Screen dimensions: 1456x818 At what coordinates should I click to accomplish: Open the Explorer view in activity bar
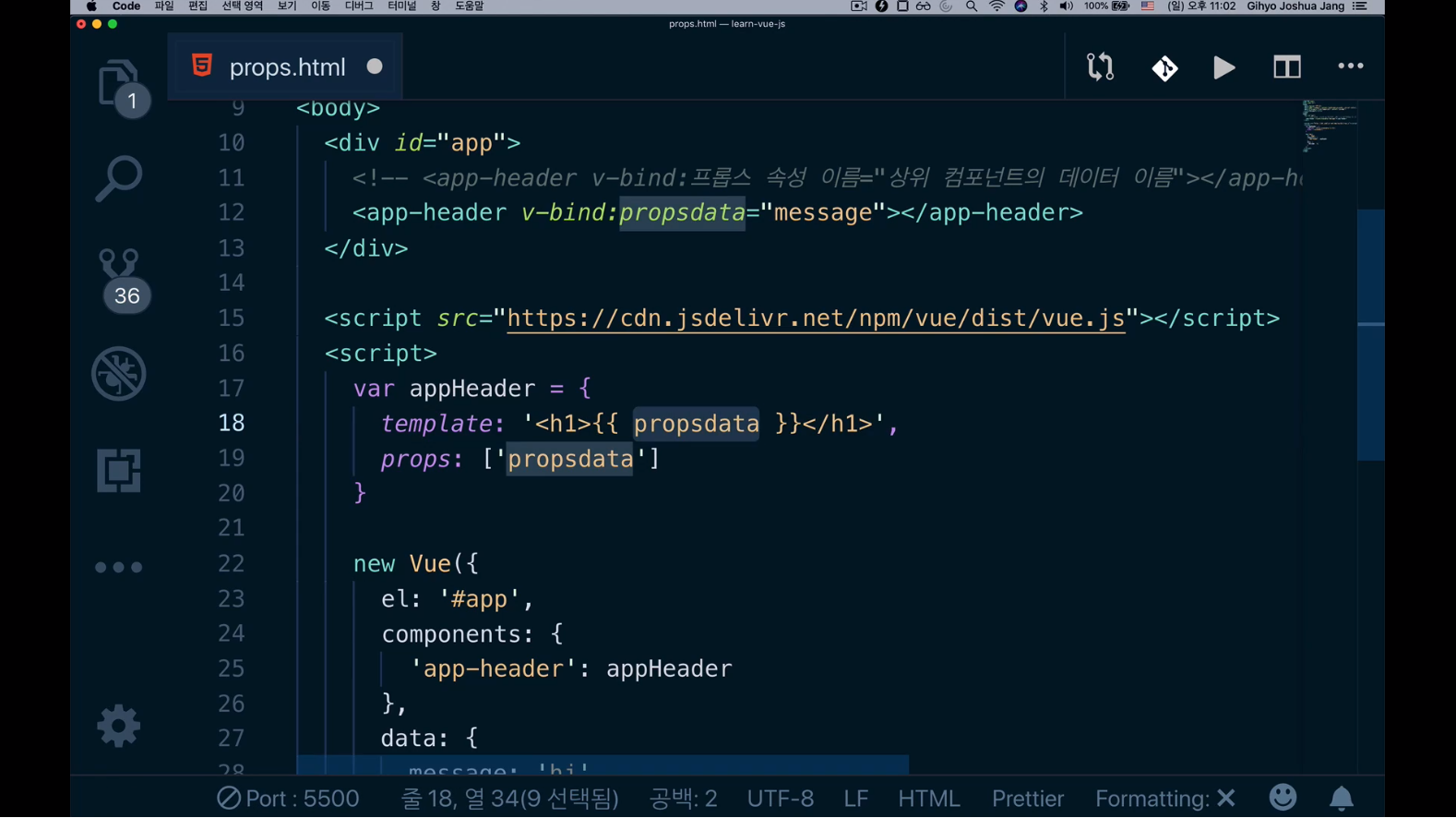coord(118,84)
